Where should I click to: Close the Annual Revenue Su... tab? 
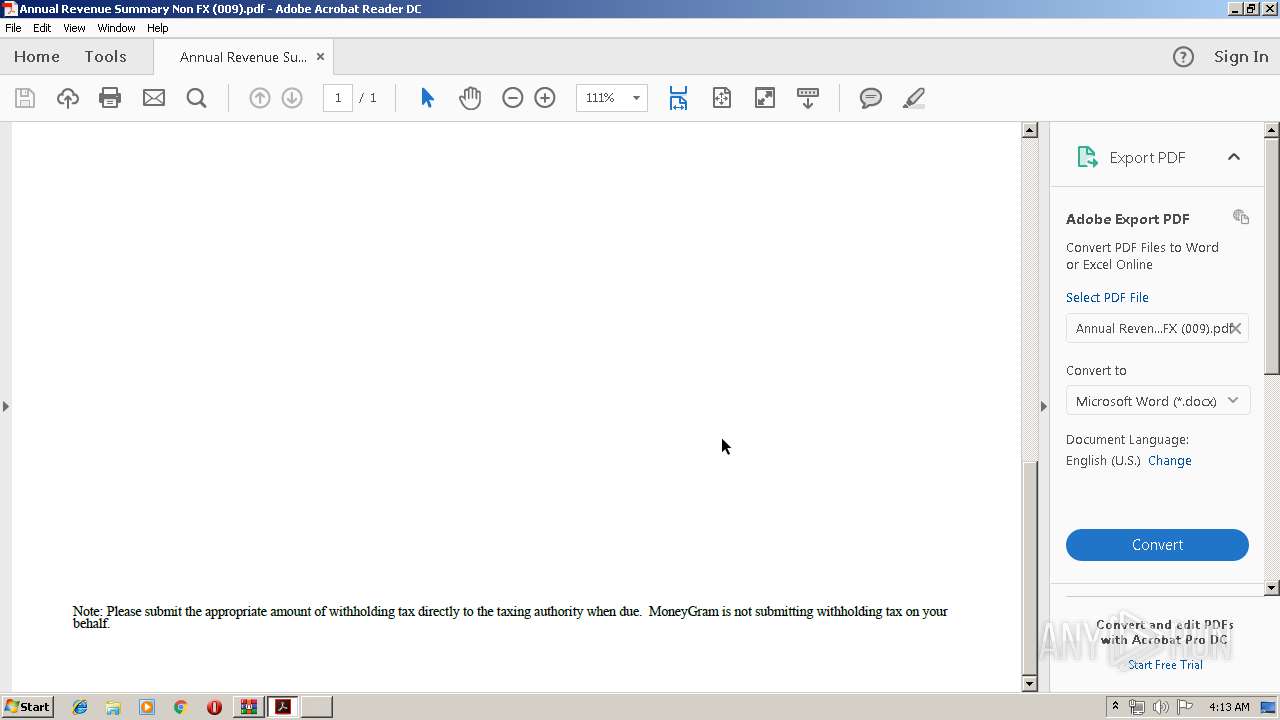[x=320, y=57]
